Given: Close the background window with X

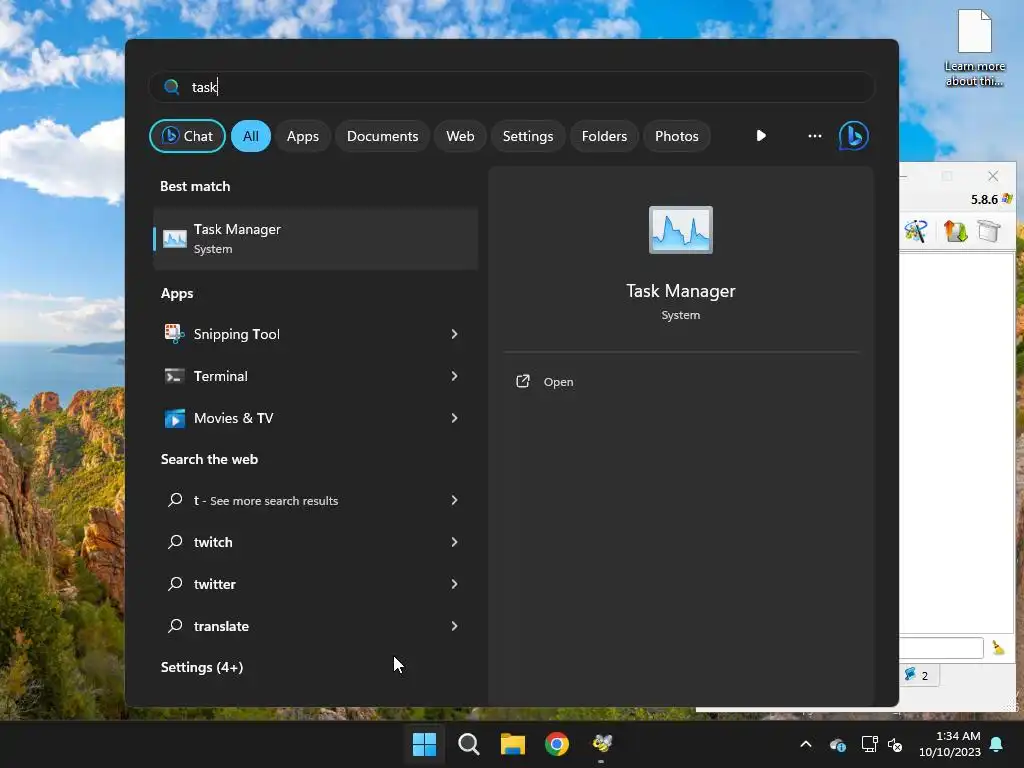Looking at the screenshot, I should tap(993, 176).
